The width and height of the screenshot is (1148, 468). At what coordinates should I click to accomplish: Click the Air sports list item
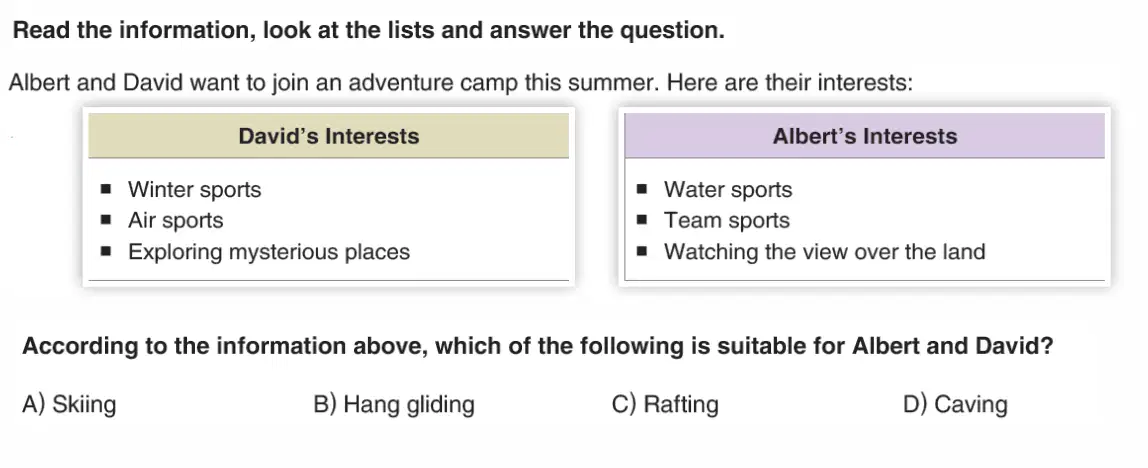(x=176, y=220)
